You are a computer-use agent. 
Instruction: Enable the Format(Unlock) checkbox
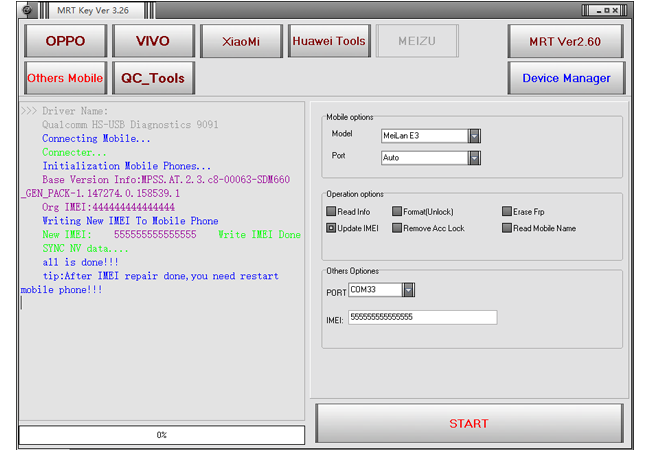tap(397, 211)
